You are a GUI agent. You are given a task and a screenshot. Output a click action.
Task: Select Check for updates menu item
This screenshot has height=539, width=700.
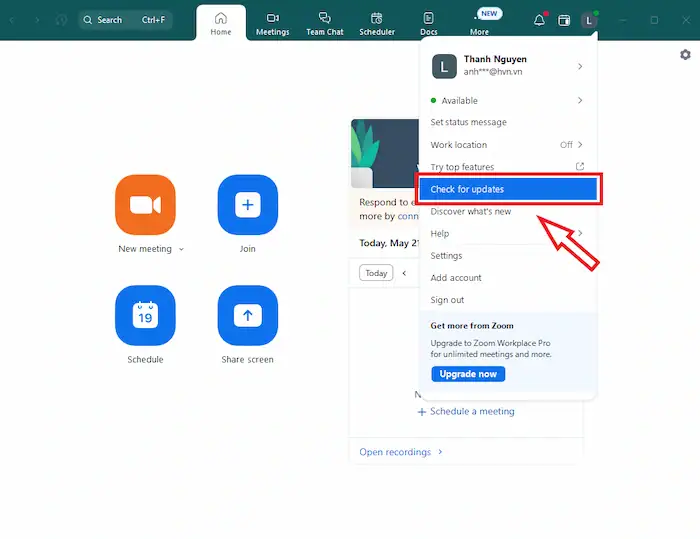coord(506,189)
